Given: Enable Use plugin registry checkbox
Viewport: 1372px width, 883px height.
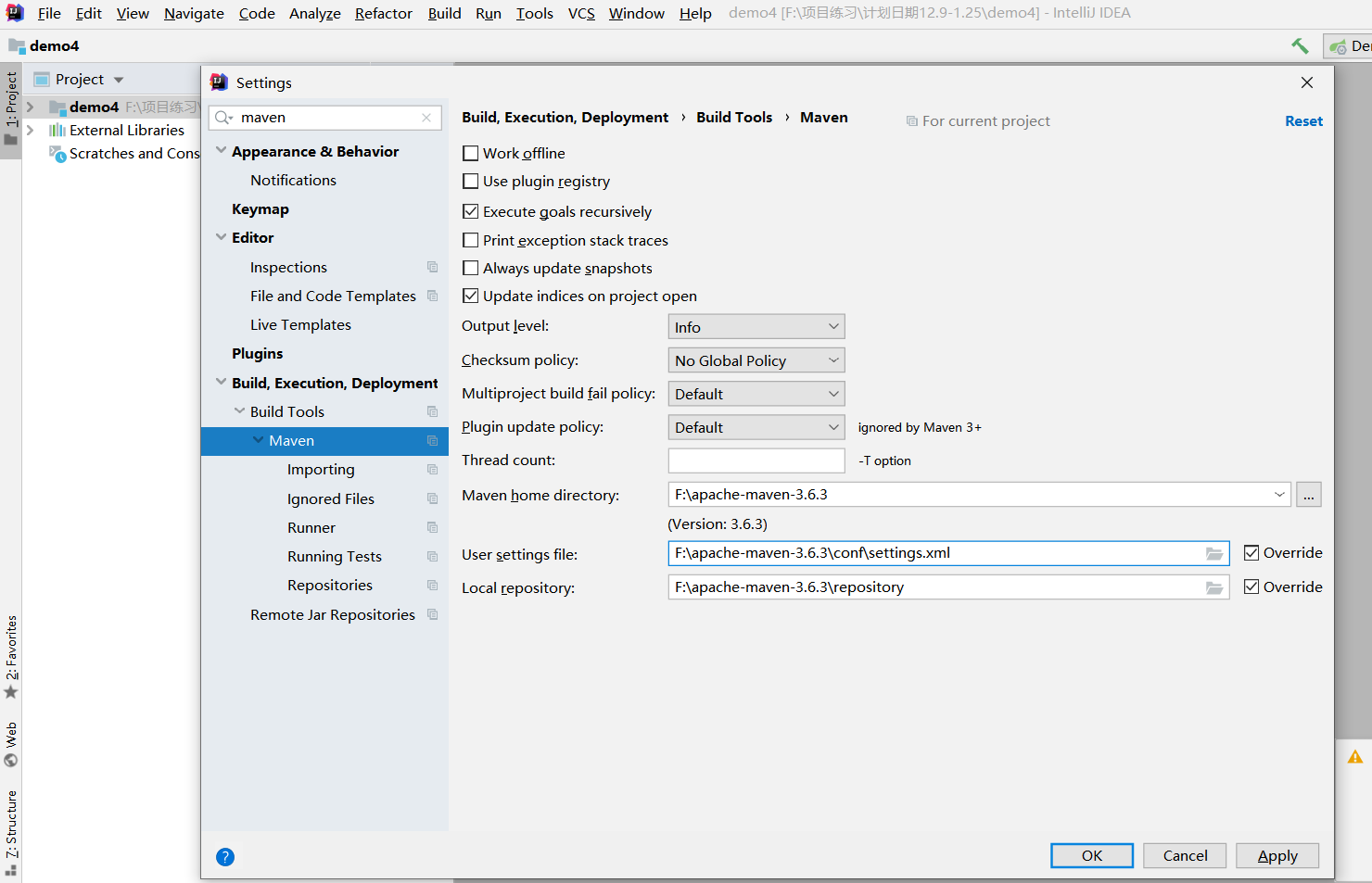Looking at the screenshot, I should tap(471, 181).
